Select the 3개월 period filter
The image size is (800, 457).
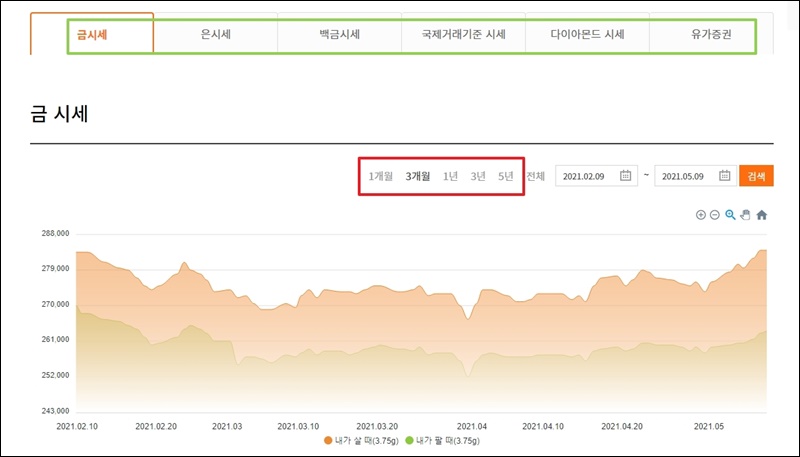click(418, 176)
